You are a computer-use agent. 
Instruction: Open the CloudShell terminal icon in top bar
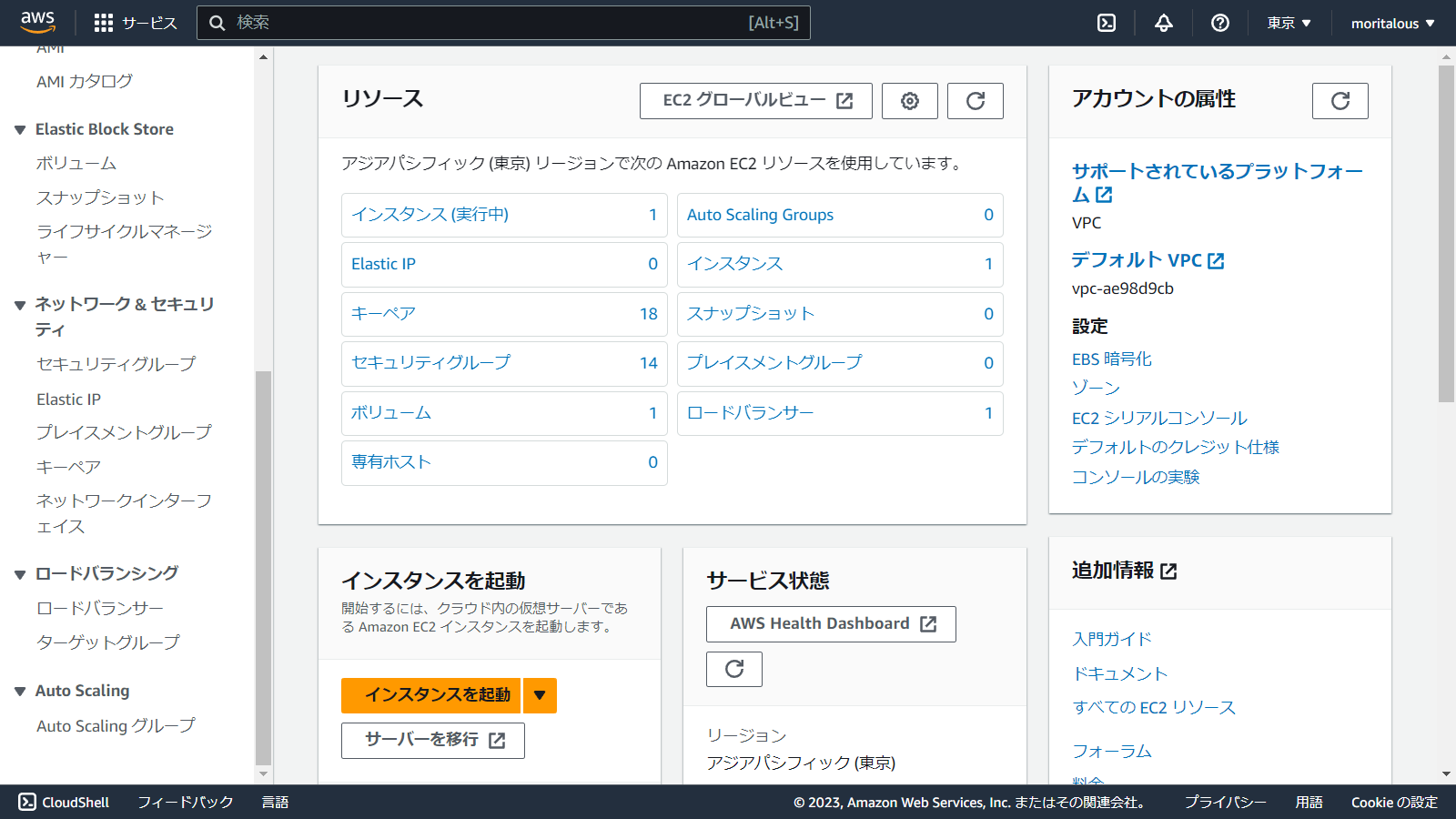point(1106,23)
